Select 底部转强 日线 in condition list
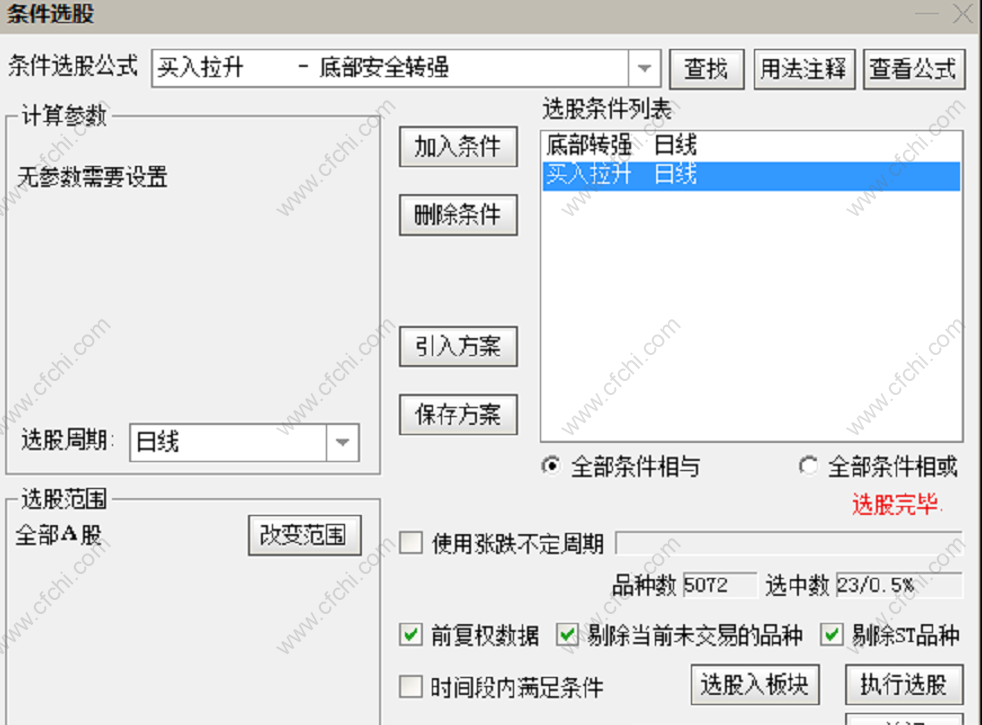 [x=751, y=145]
